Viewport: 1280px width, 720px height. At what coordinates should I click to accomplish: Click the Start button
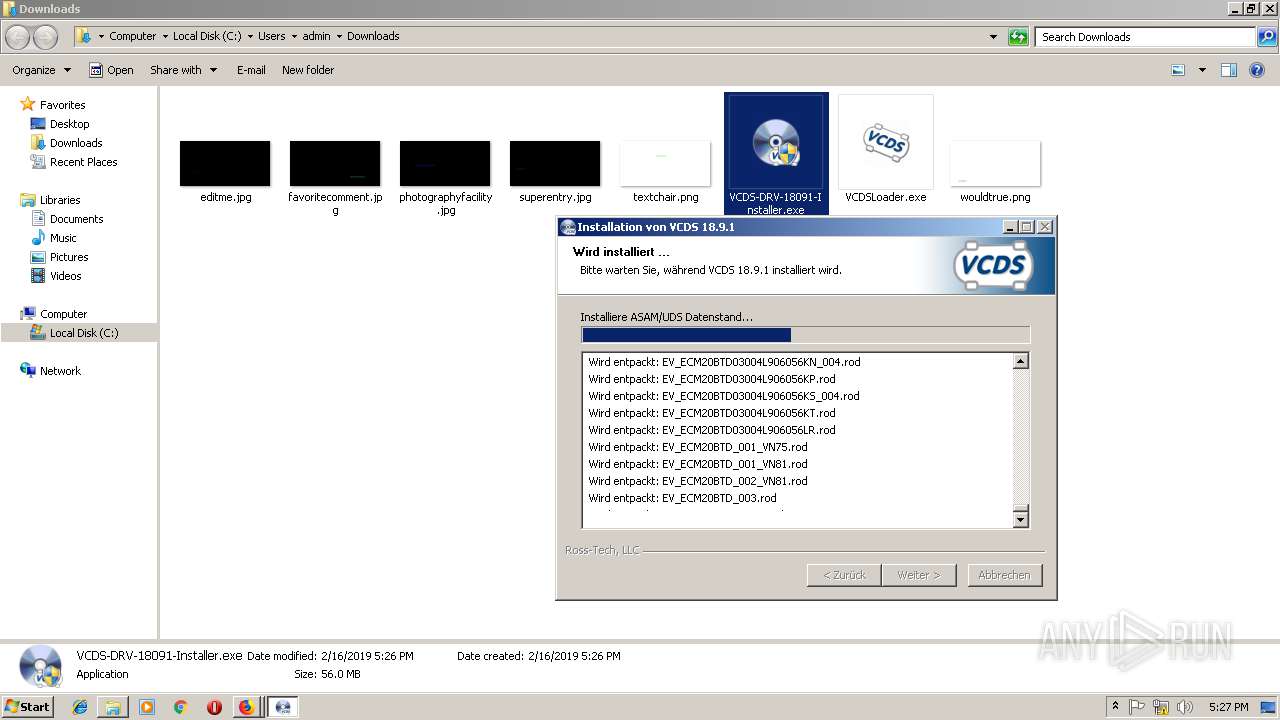pos(28,707)
